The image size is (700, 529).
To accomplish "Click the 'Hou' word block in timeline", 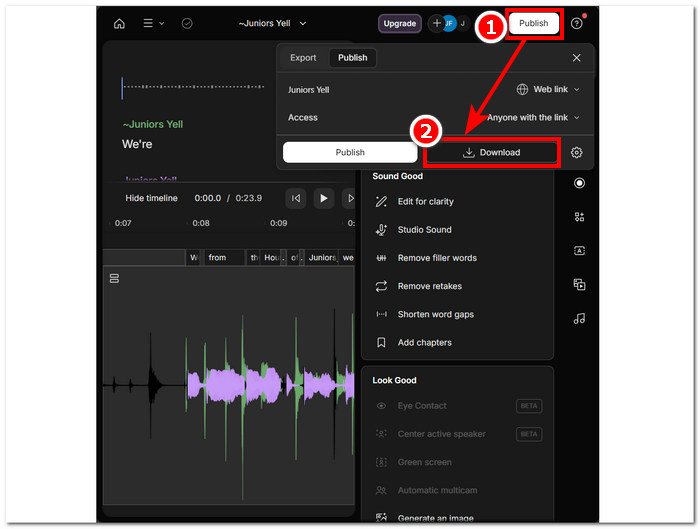I will 272,258.
